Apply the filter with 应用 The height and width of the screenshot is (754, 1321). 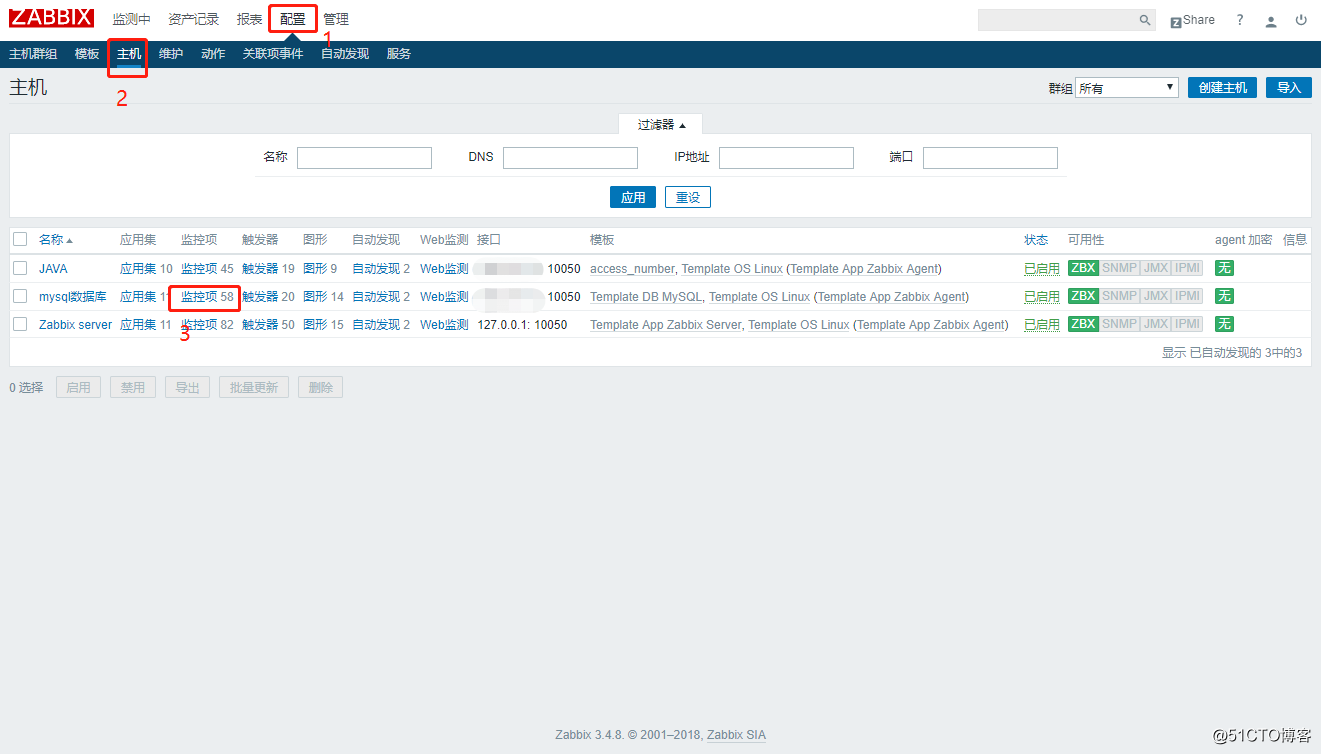point(633,197)
